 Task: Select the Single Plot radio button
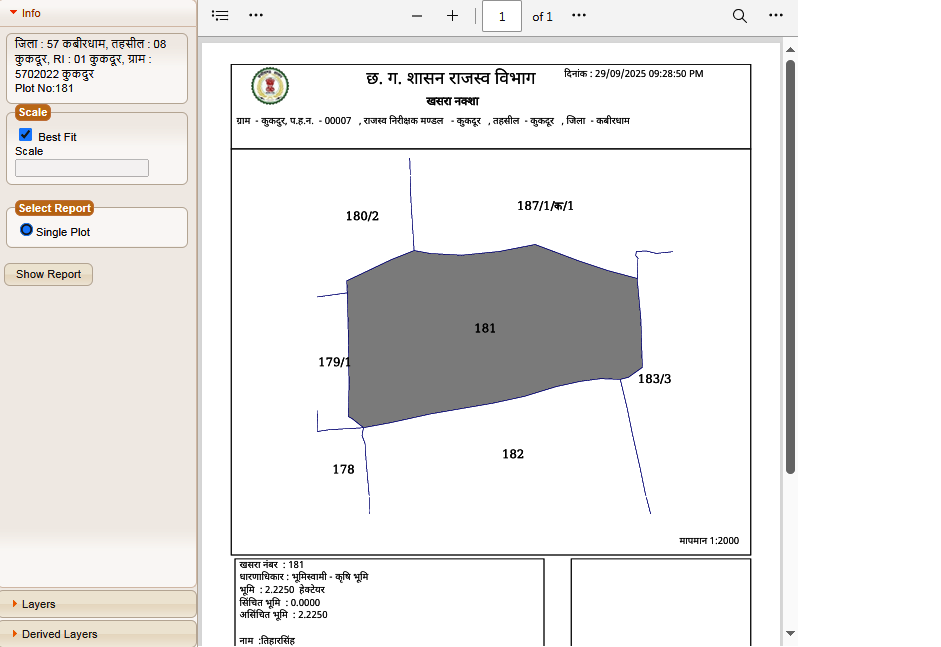pos(27,230)
